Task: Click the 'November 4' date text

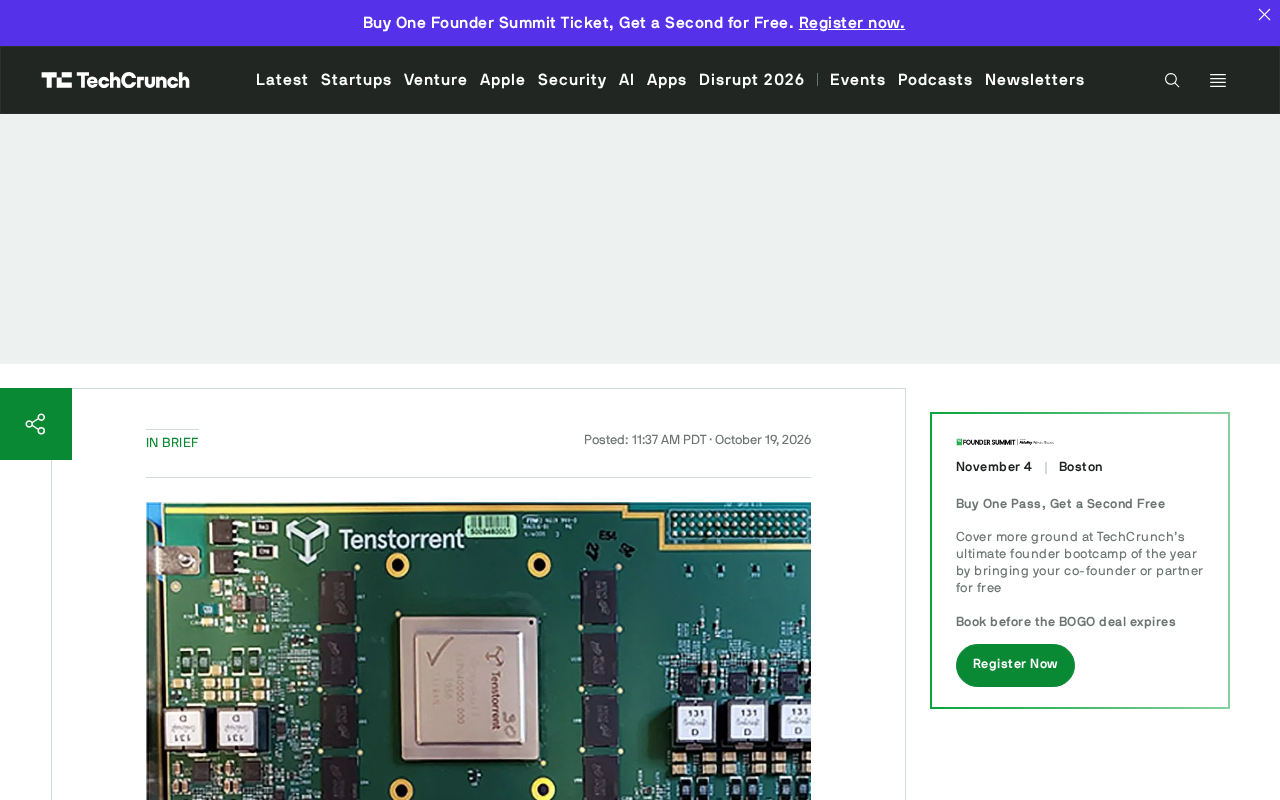Action: [x=994, y=467]
